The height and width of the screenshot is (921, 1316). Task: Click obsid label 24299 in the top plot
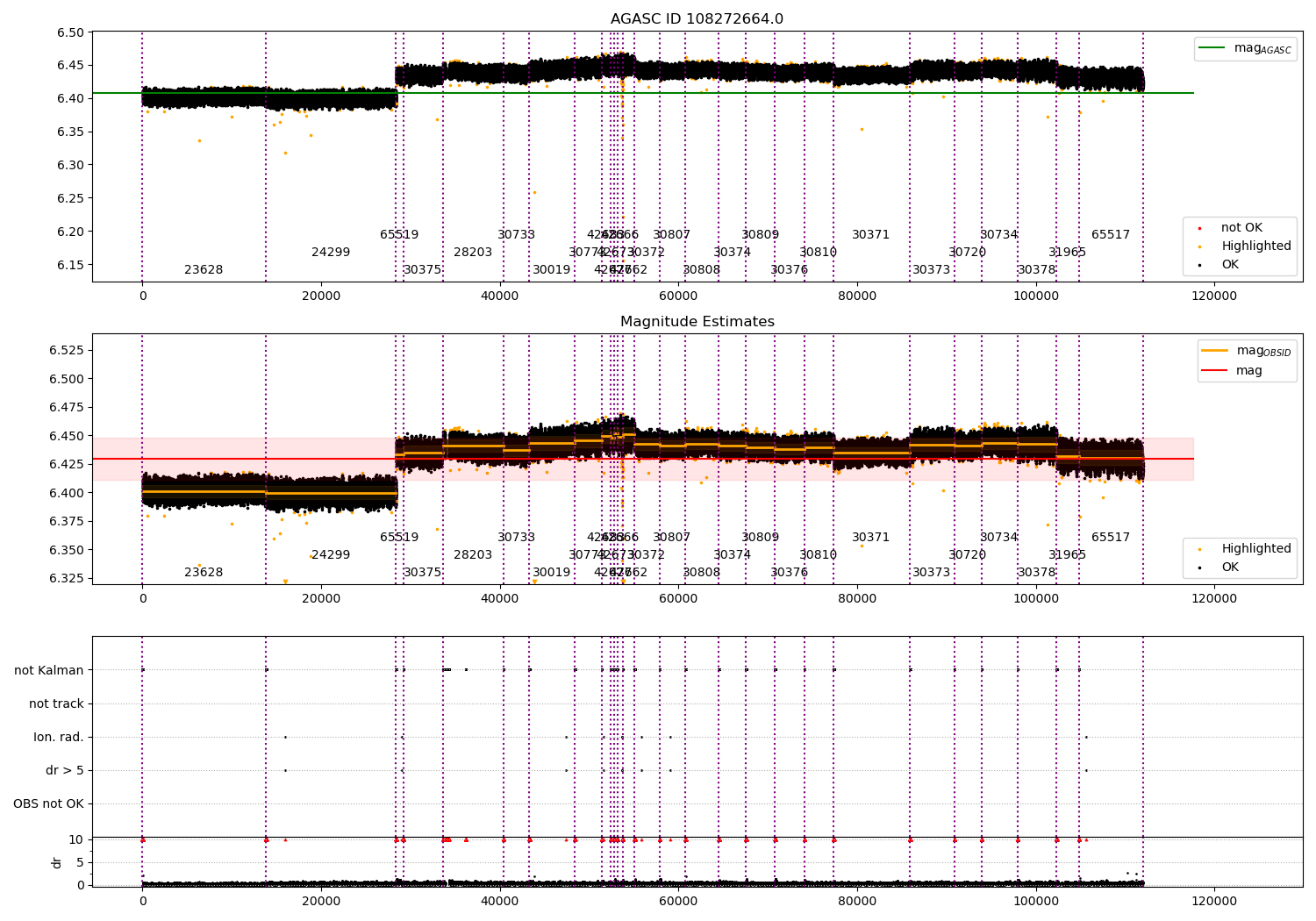pos(331,253)
